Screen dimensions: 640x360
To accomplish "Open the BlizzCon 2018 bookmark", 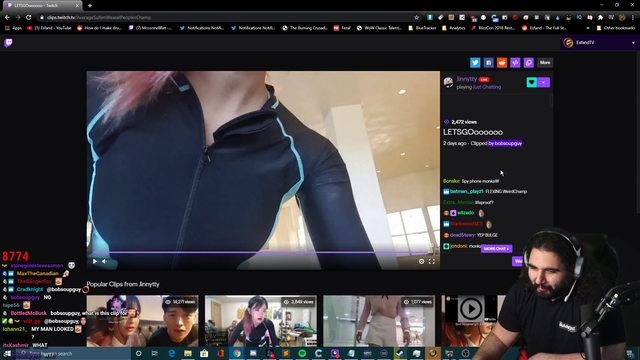I will pos(493,28).
